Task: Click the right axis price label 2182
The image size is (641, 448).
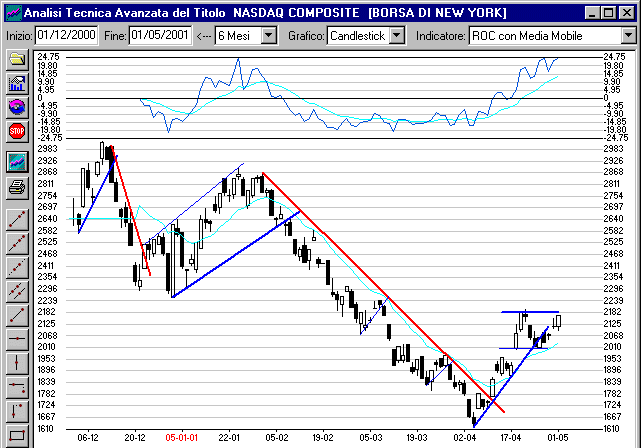Action: coord(612,312)
